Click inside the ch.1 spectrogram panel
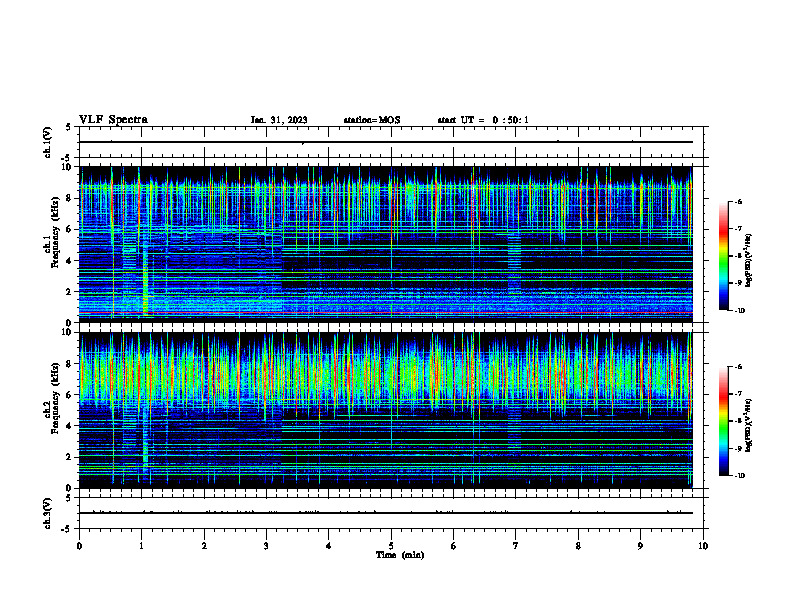This screenshot has width=792, height=612. coord(386,244)
